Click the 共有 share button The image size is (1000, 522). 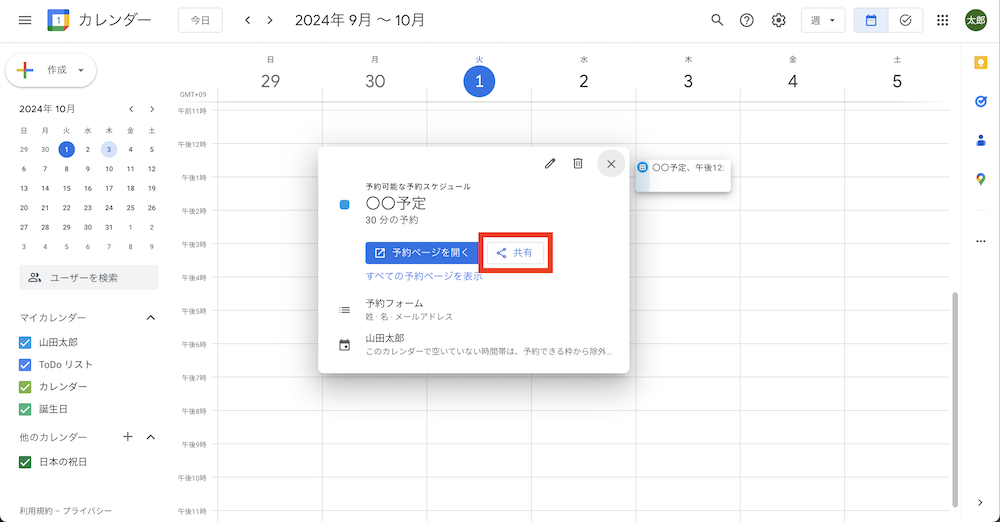pyautogui.click(x=515, y=253)
